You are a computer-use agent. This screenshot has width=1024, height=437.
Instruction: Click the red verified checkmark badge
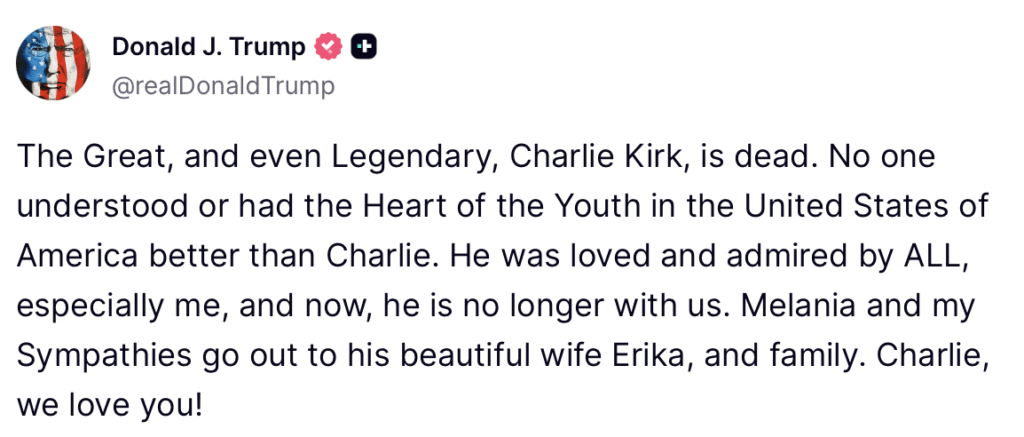coord(329,46)
